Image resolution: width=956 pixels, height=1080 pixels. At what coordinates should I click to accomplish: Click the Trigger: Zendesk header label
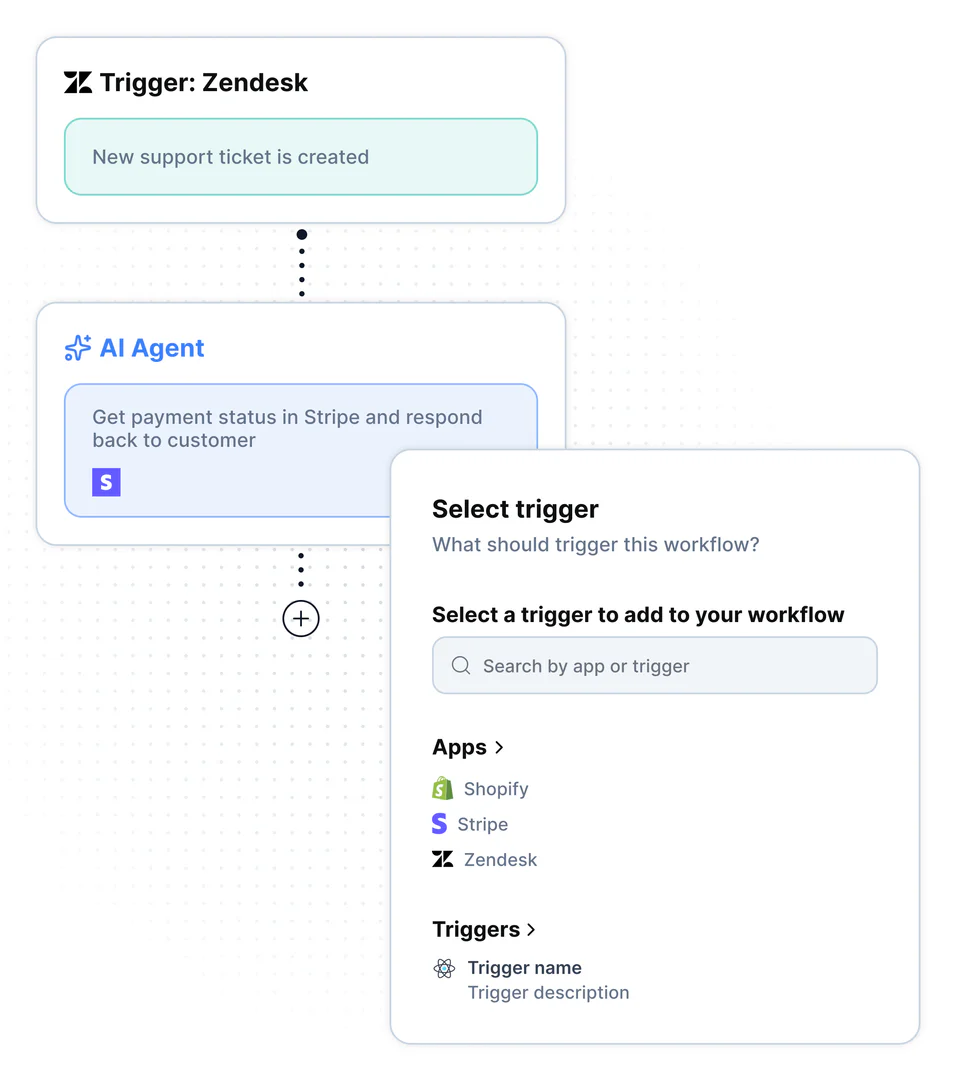tap(203, 83)
